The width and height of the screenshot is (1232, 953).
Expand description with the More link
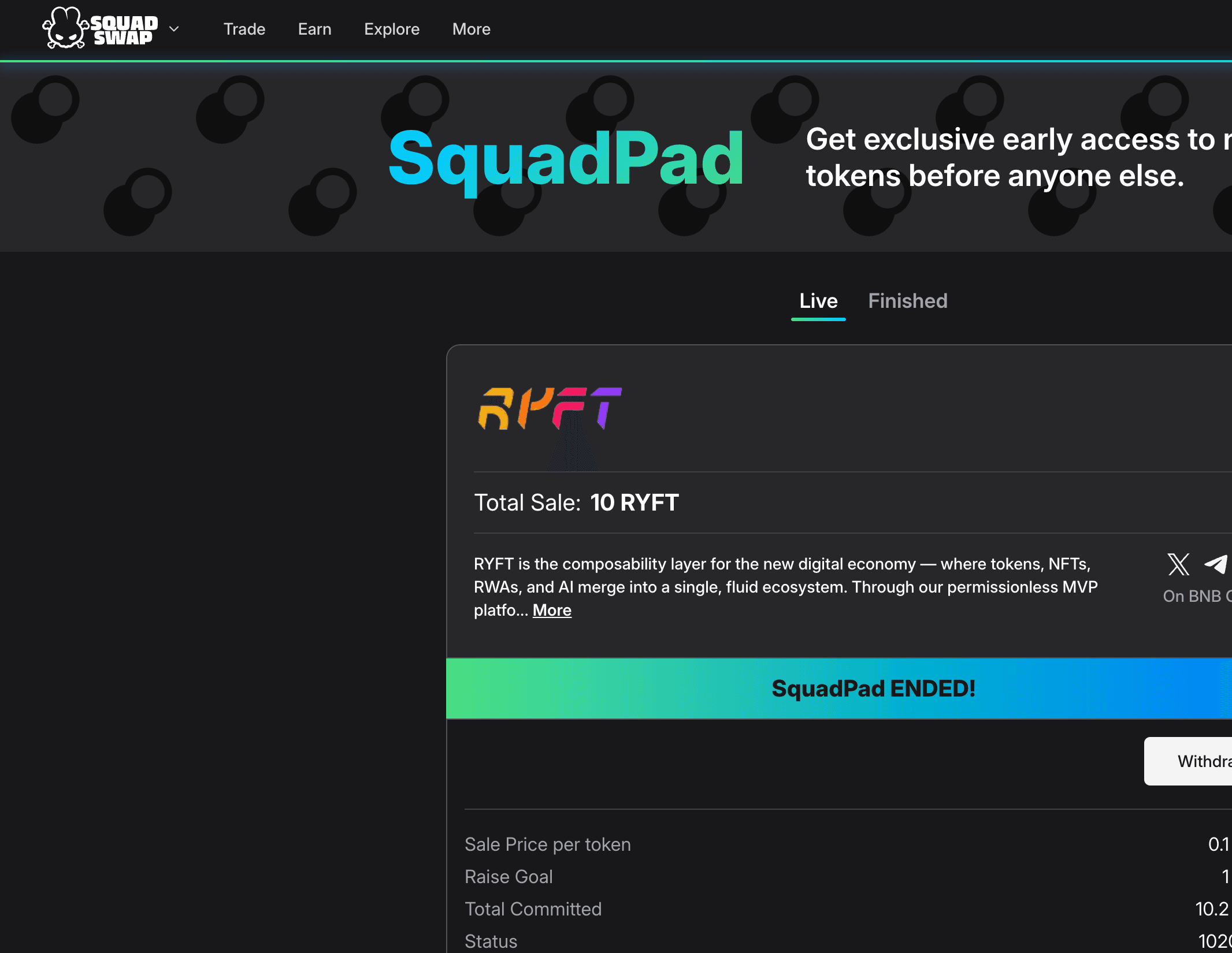[x=552, y=610]
